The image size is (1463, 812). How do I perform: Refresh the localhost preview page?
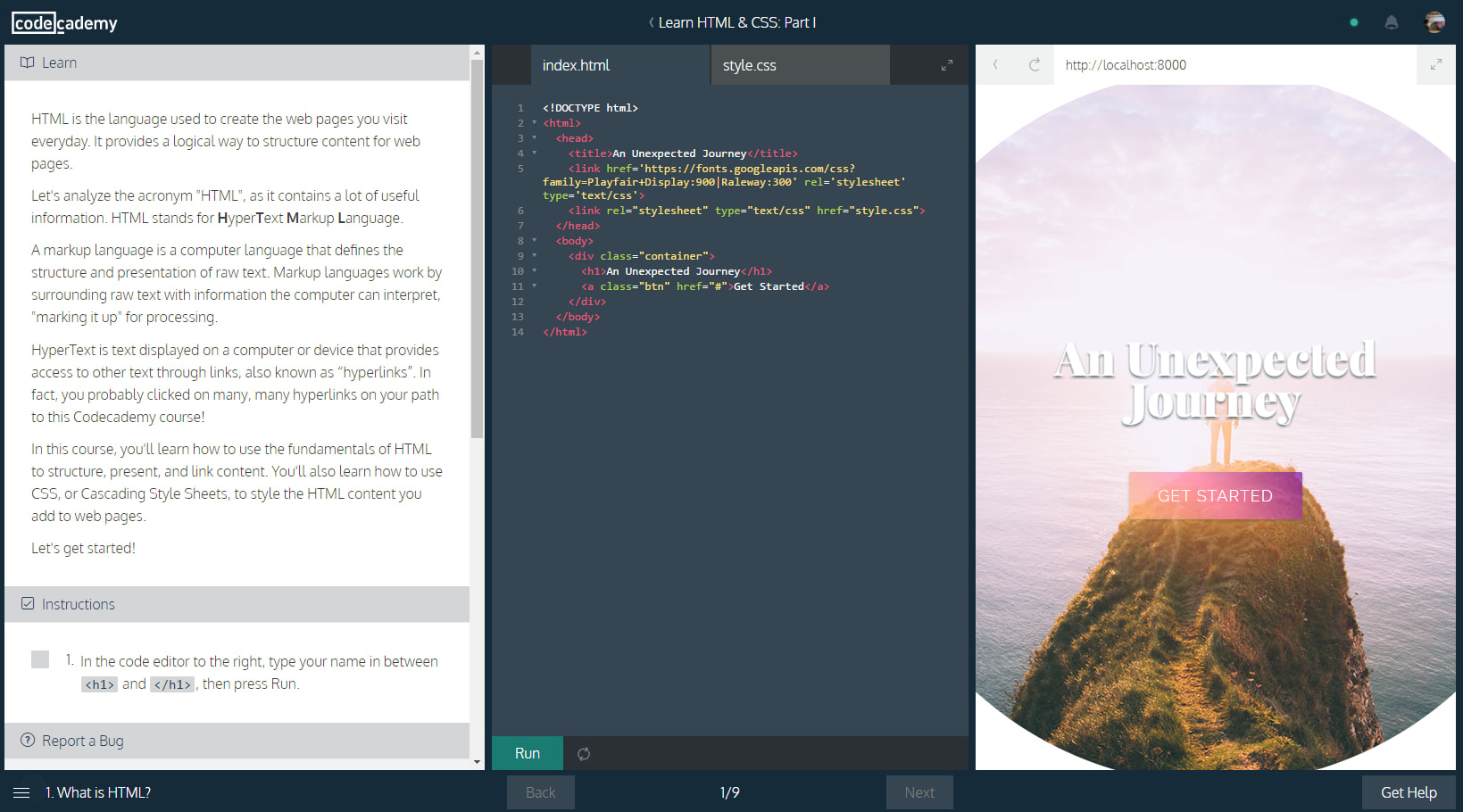point(1035,64)
